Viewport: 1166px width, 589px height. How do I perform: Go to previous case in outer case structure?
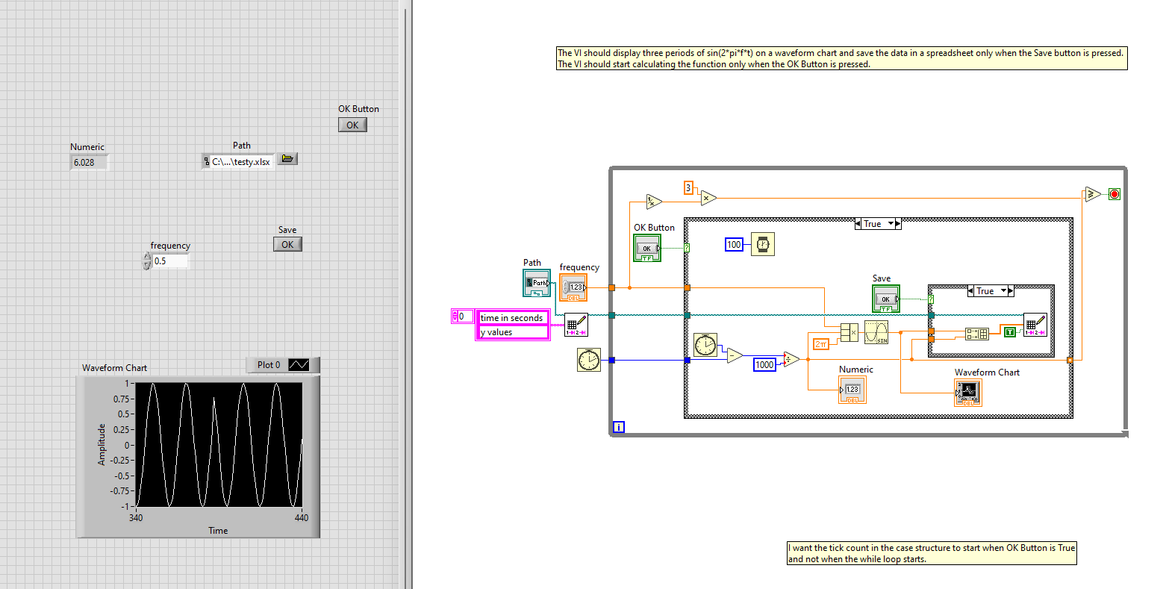coord(859,223)
